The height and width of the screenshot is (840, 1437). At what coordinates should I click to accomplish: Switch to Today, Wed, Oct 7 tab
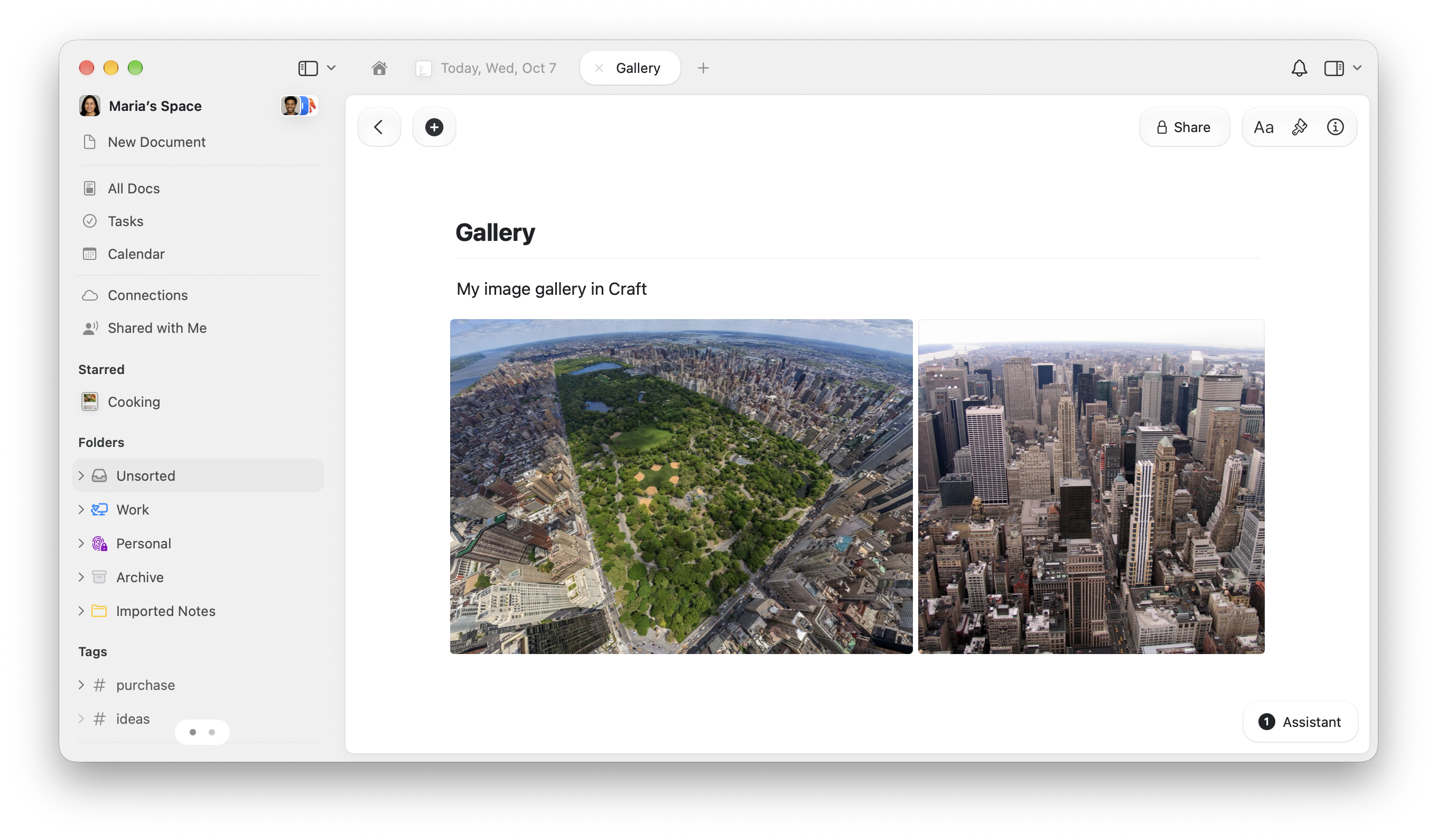(487, 69)
